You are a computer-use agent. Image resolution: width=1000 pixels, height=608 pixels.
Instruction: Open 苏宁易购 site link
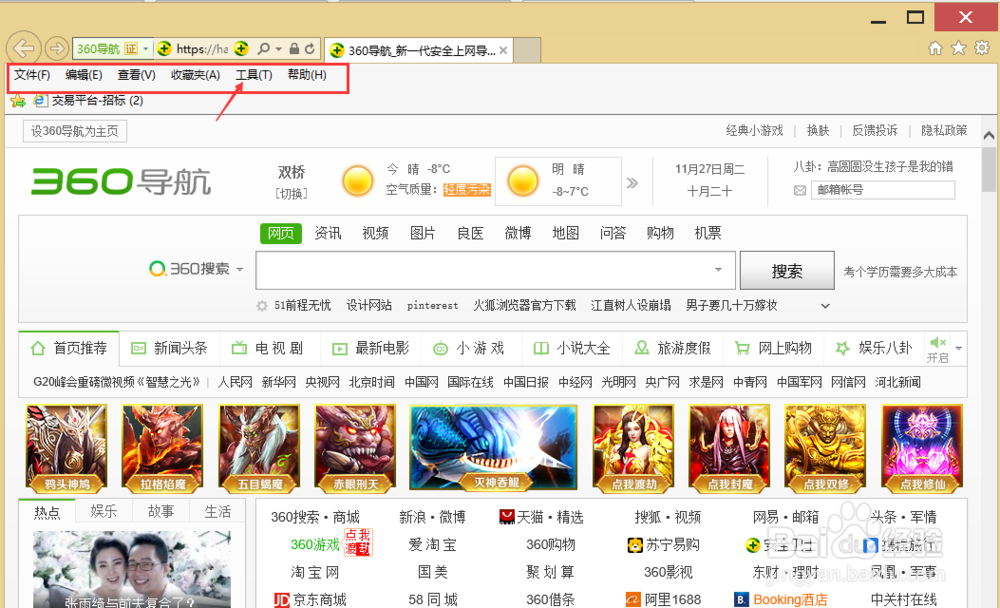coord(664,545)
